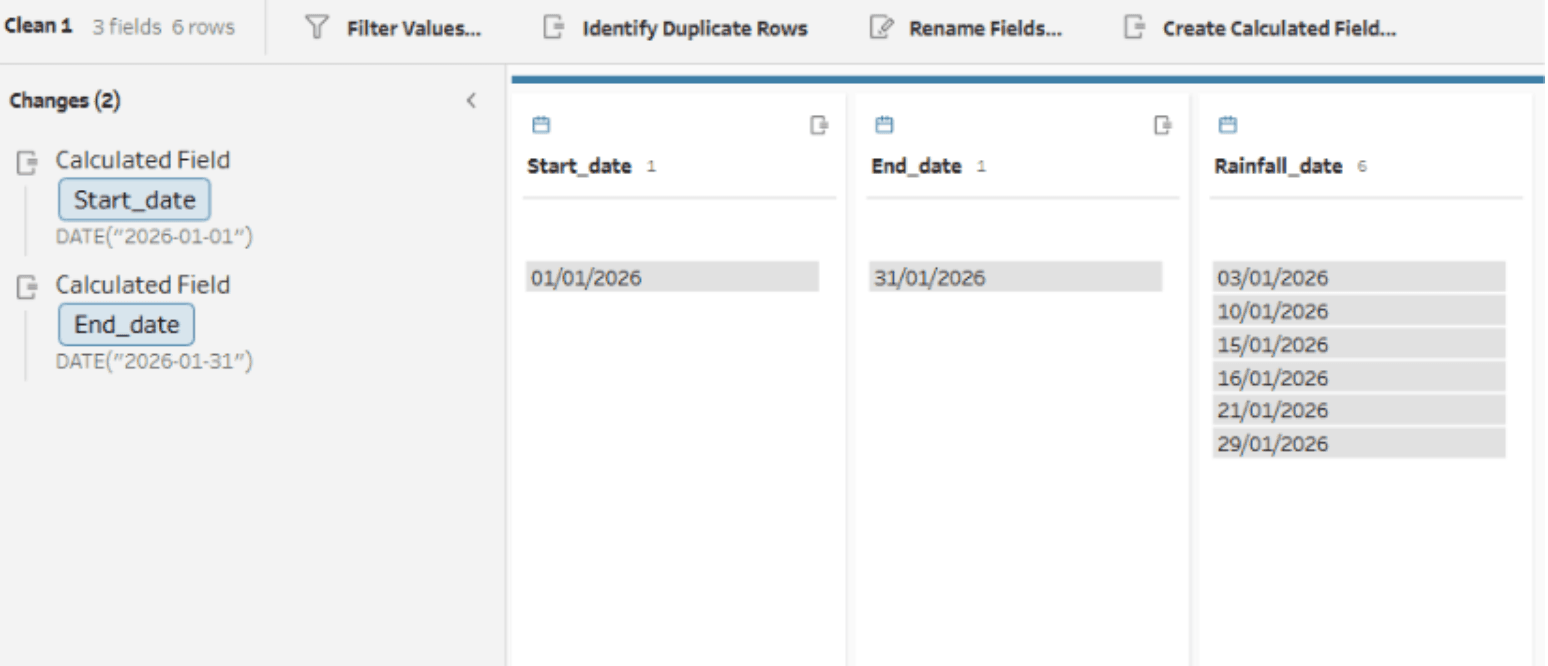Click the Create Calculated Field icon
Image resolution: width=1548 pixels, height=666 pixels.
(1134, 28)
